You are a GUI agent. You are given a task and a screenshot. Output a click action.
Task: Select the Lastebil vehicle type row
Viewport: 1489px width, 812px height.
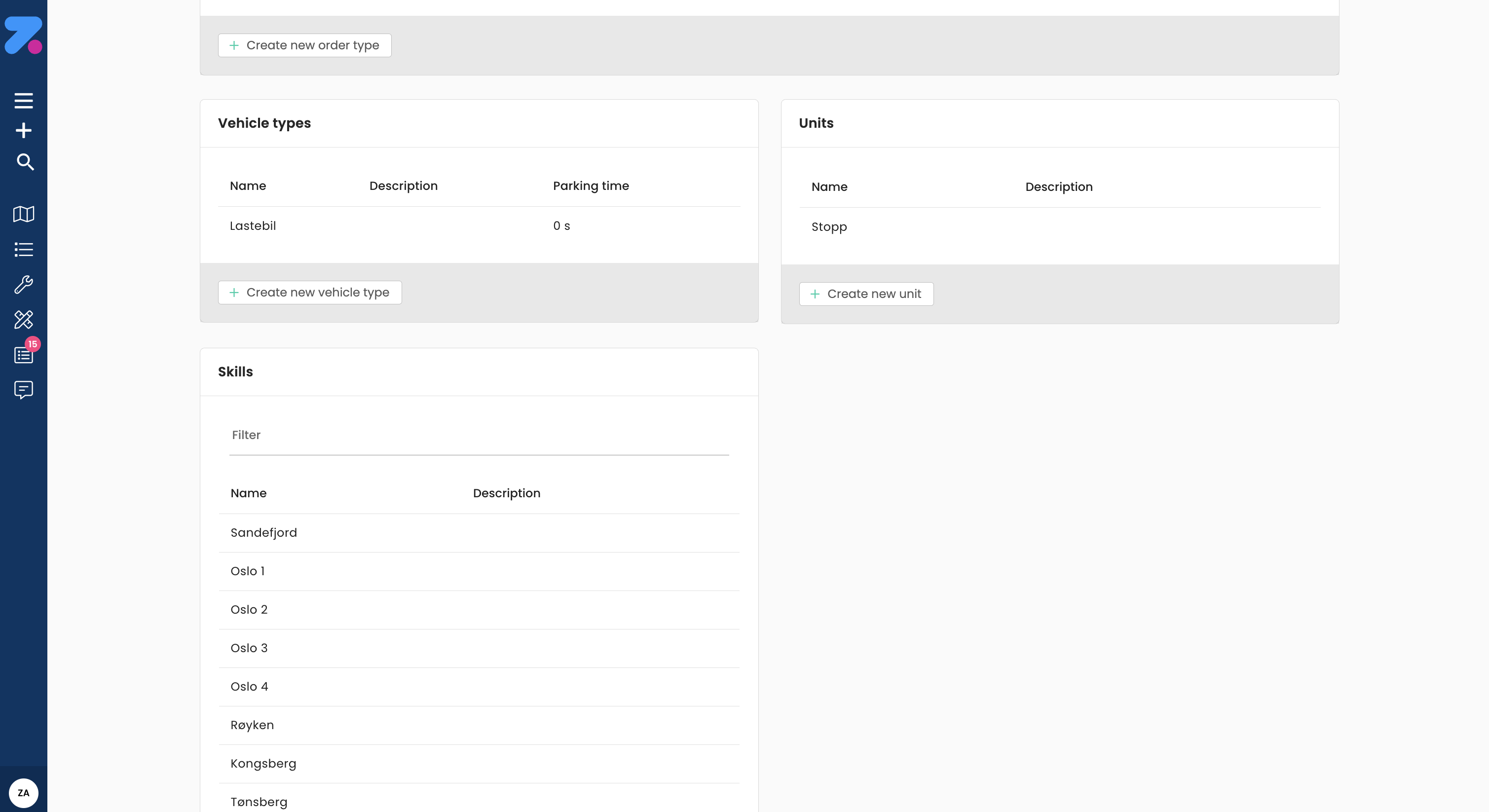[253, 225]
